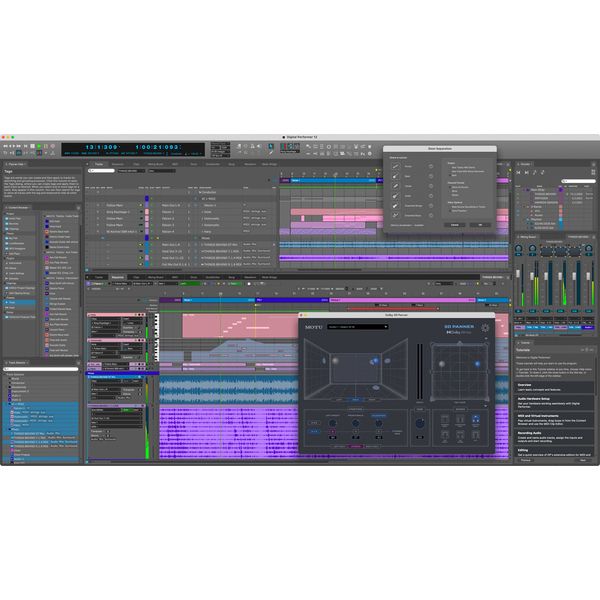Click the red Record button in the transport
Image resolution: width=600 pixels, height=600 pixels.
53,146
